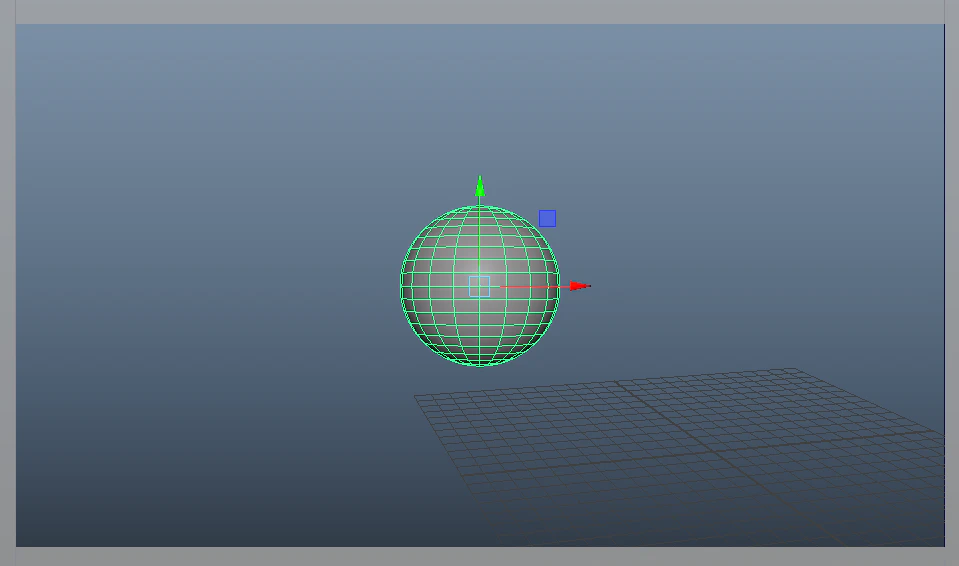Click the green Y-axis move arrow
This screenshot has height=566, width=959.
tap(480, 186)
